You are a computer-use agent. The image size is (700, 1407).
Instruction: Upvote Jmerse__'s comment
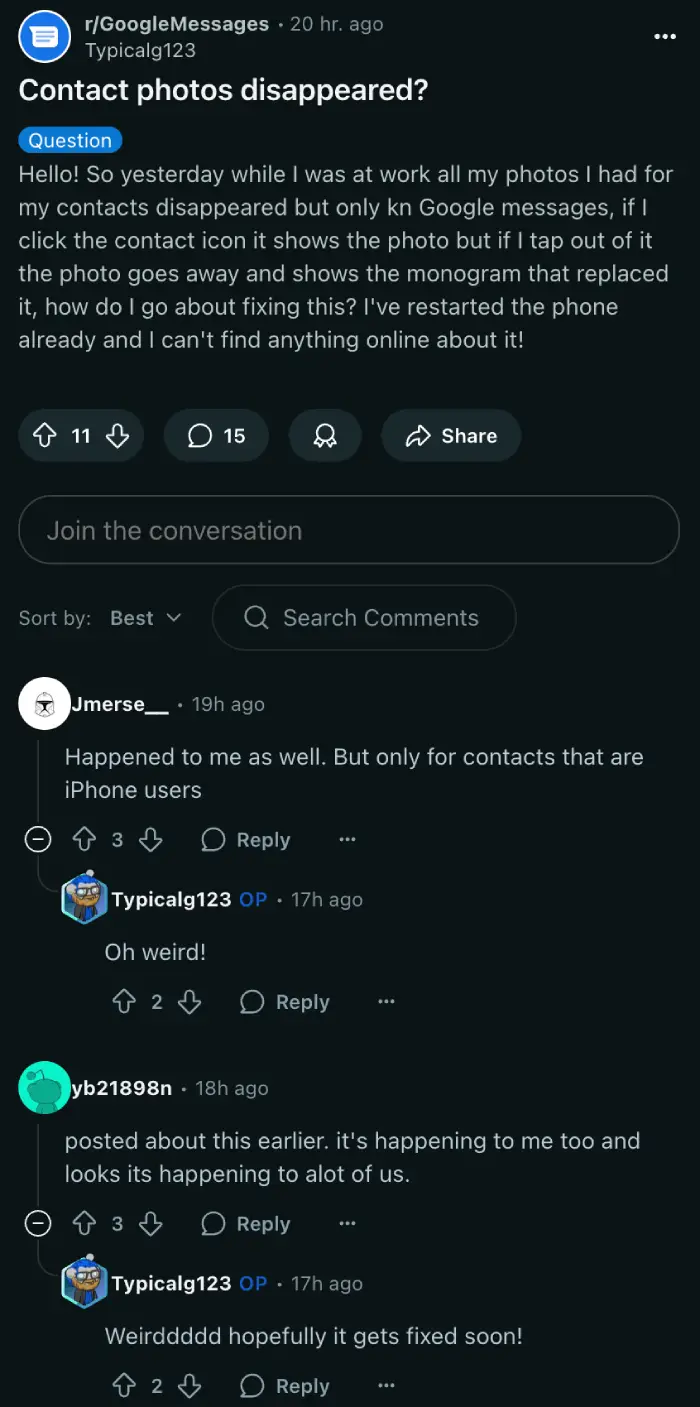point(84,840)
